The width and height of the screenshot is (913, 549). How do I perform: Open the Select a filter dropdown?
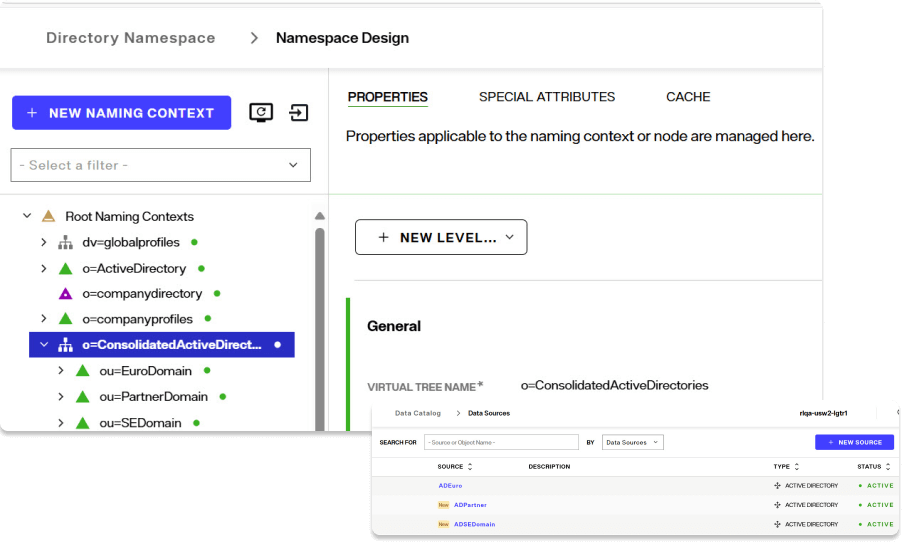[160, 165]
